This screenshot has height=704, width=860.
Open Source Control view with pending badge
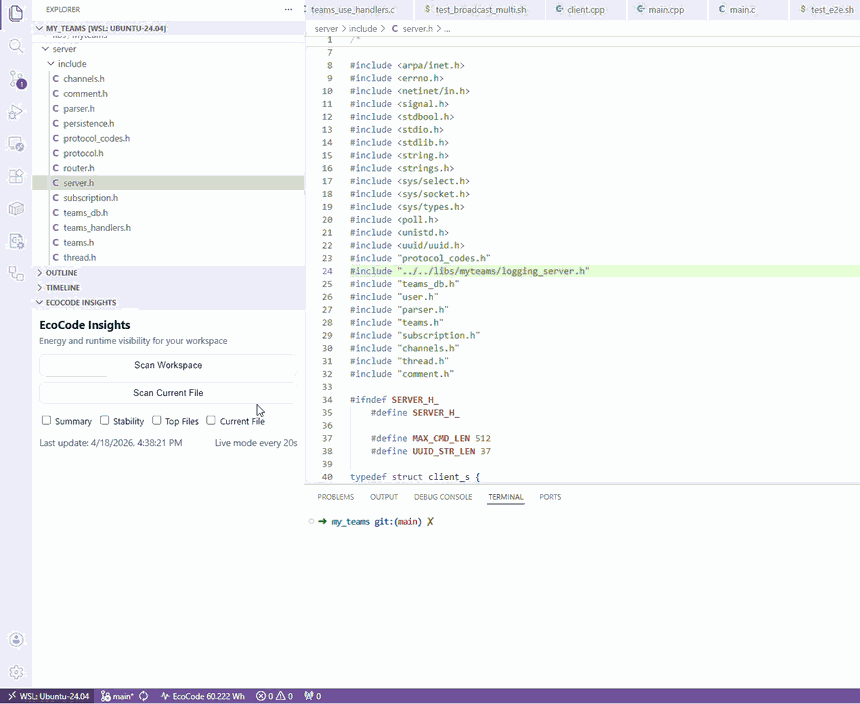pyautogui.click(x=16, y=80)
